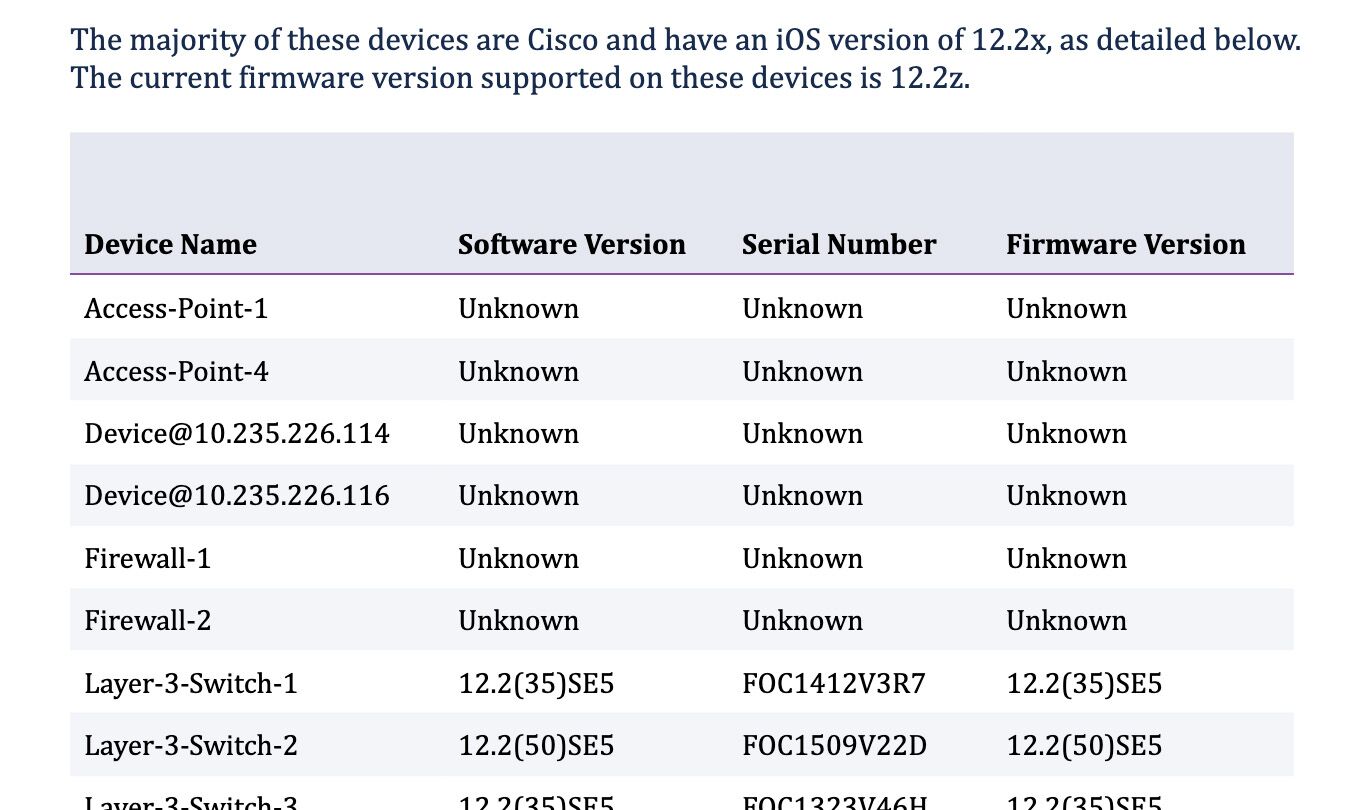The width and height of the screenshot is (1370, 810).
Task: Click the Serial Number column header
Action: [x=838, y=245]
